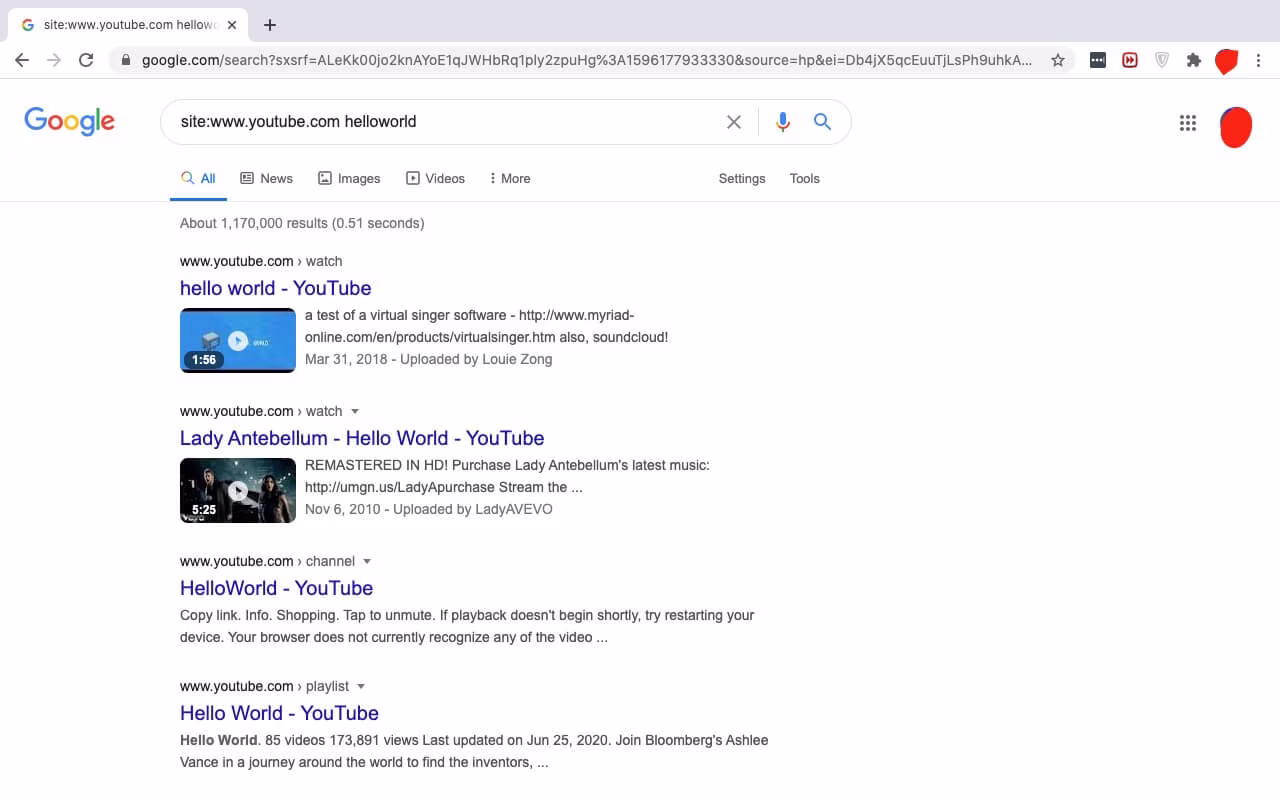Screen dimensions: 1280x800
Task: Expand dropdown arrow beside playlist result URL
Action: [361, 686]
